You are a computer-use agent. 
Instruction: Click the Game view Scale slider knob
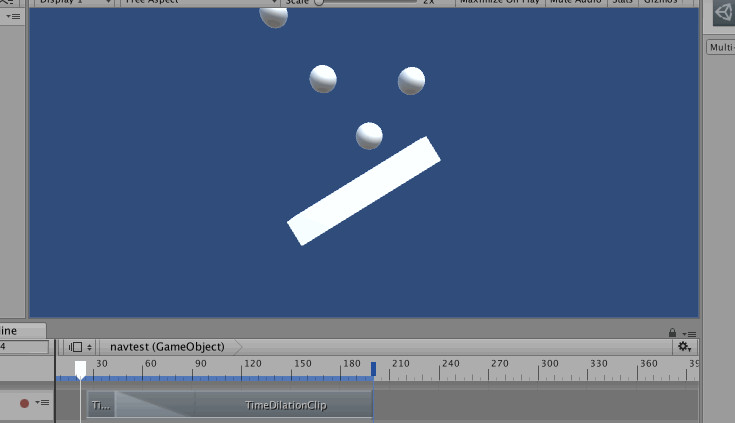(x=319, y=2)
